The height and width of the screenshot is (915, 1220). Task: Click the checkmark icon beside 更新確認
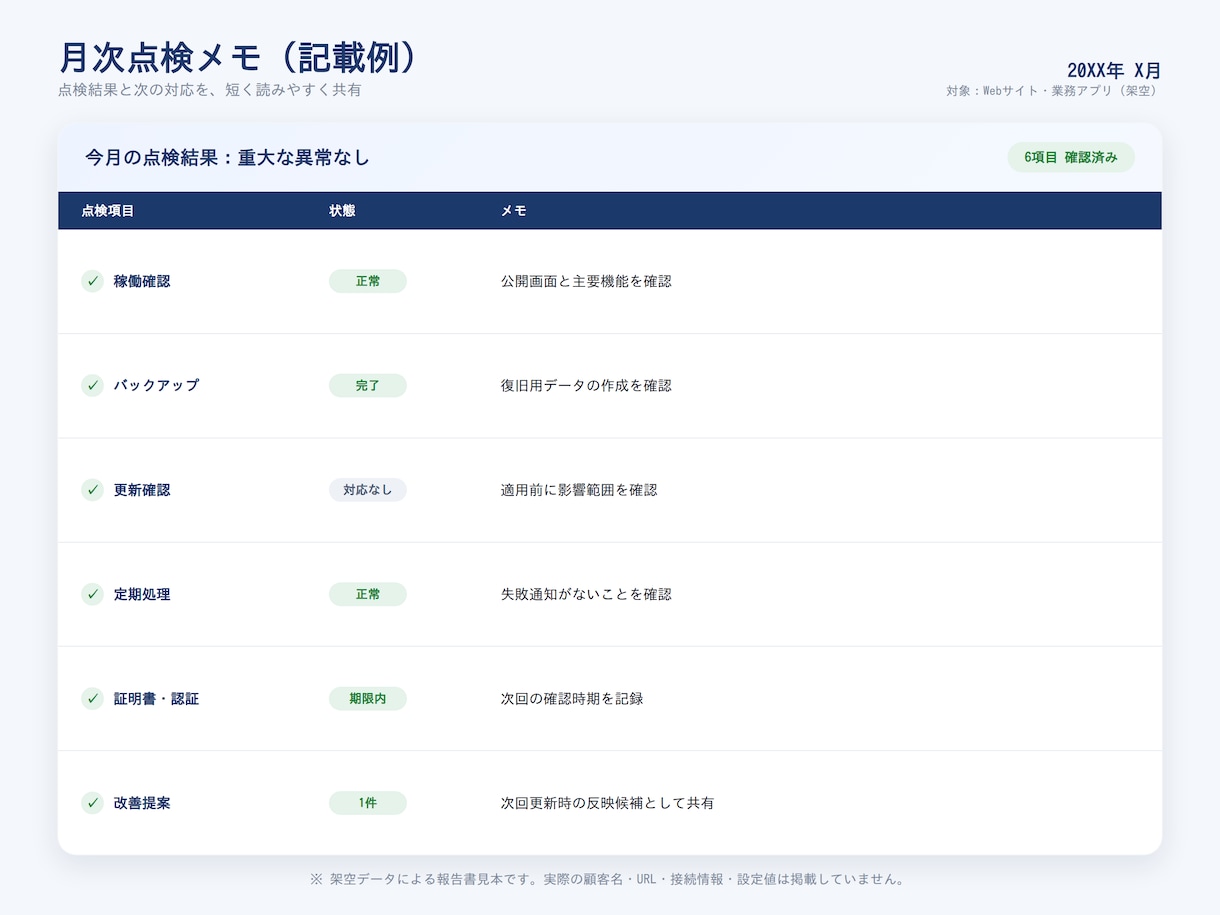[x=93, y=490]
